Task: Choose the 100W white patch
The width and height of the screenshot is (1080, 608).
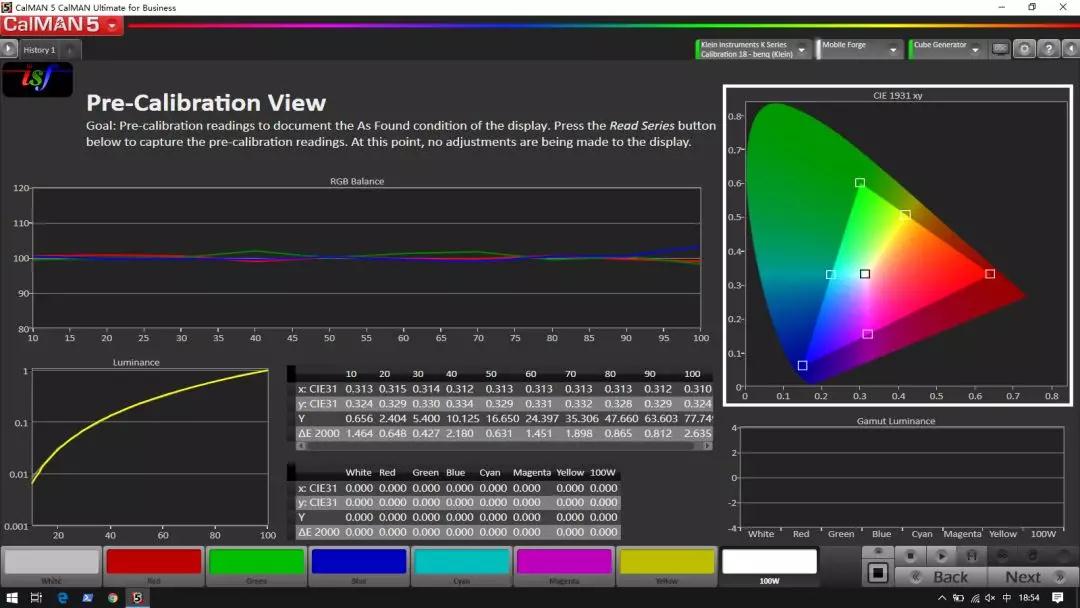Action: pyautogui.click(x=768, y=564)
